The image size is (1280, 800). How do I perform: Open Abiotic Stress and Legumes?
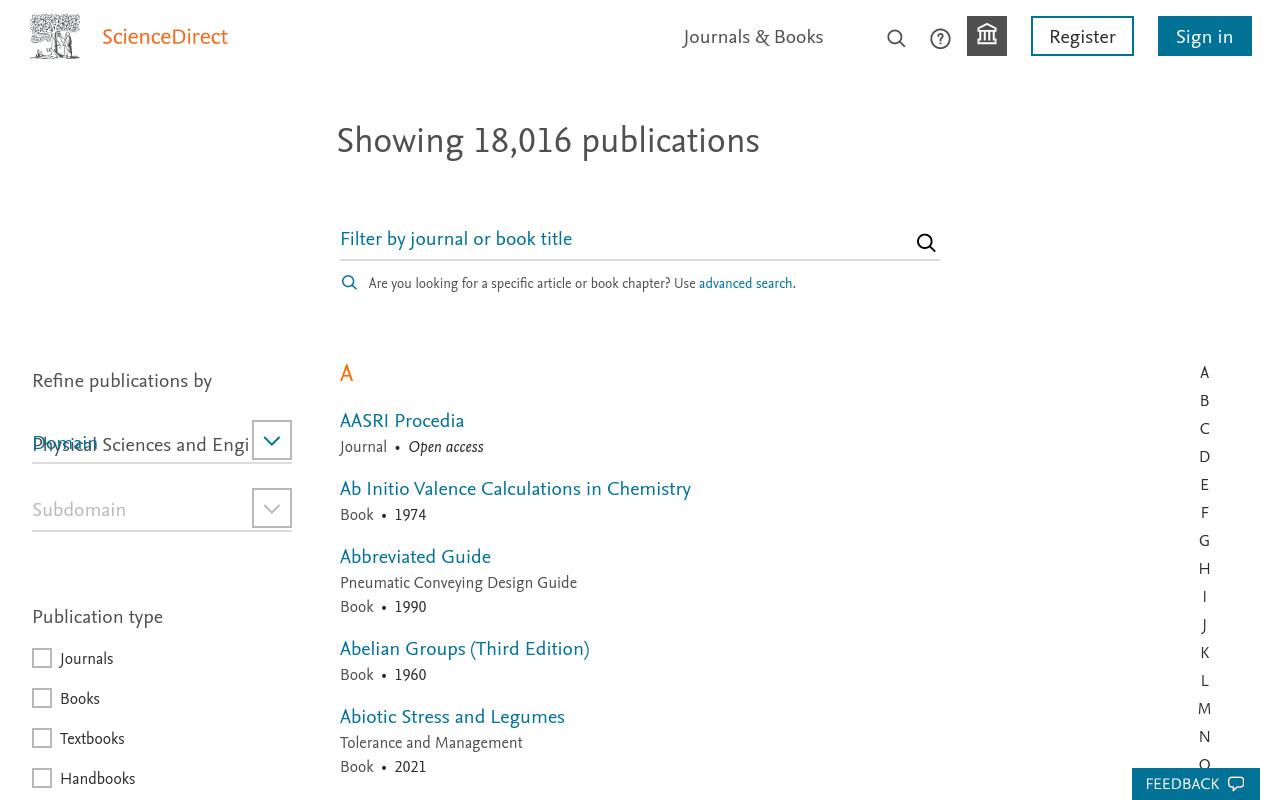(x=452, y=718)
